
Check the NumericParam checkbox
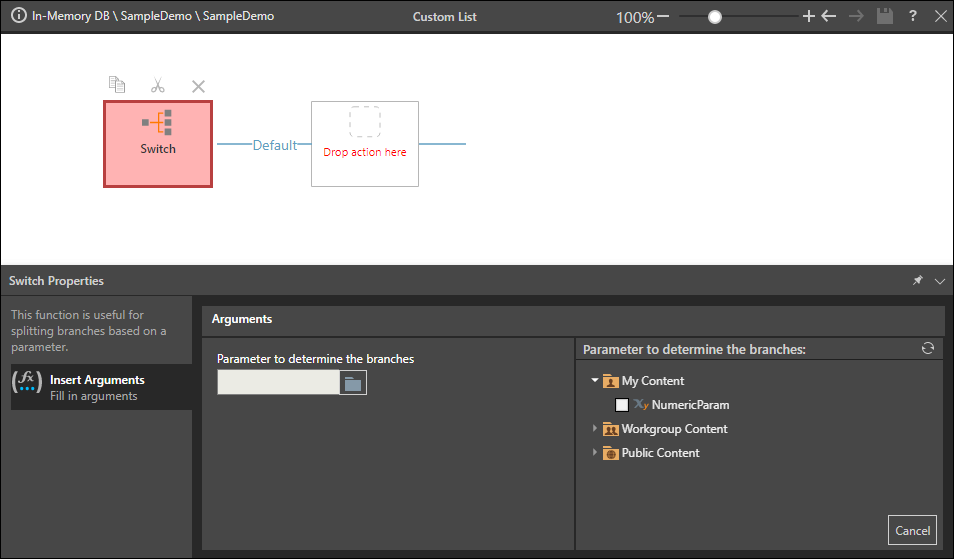click(x=622, y=405)
